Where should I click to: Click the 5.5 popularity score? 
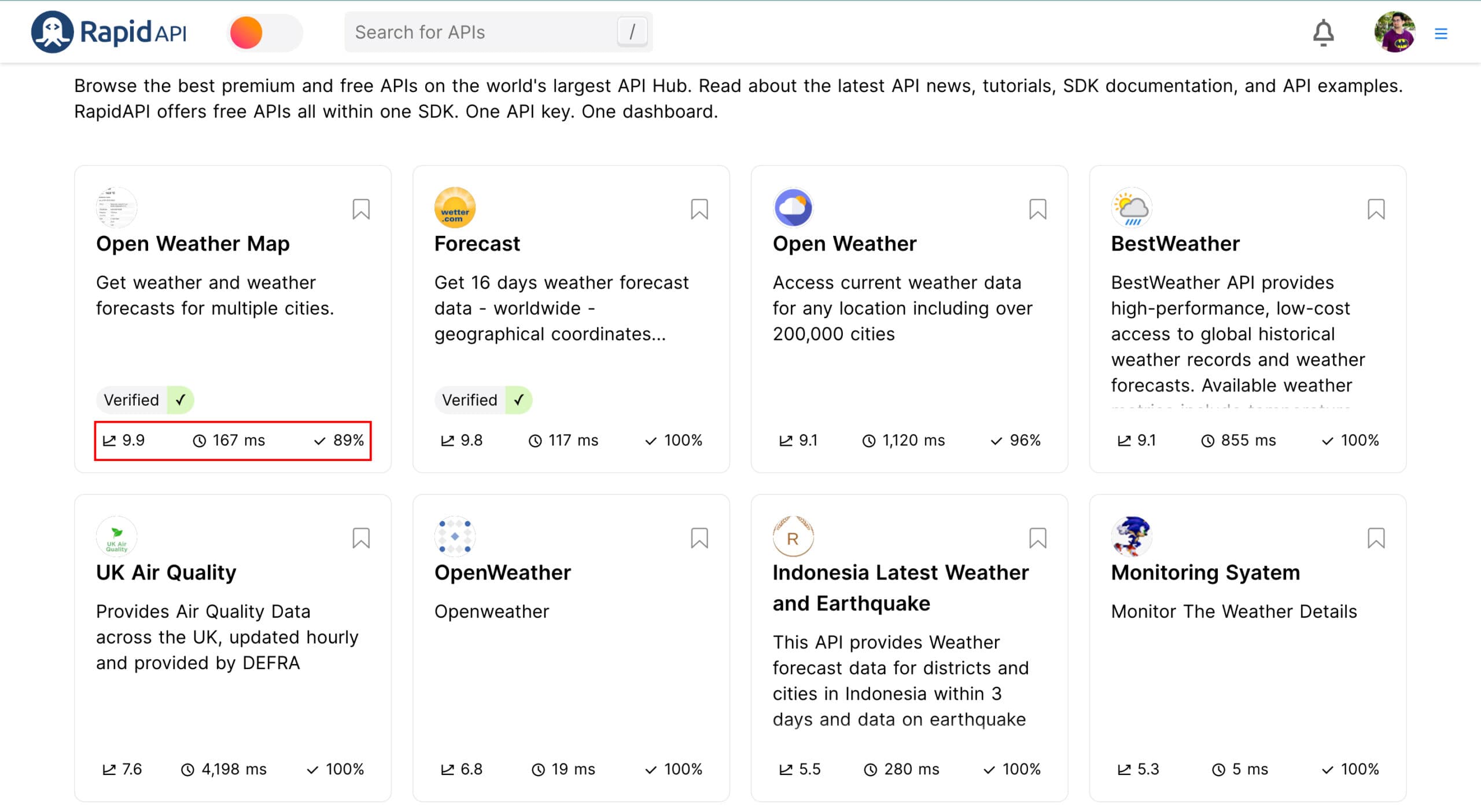[x=800, y=769]
